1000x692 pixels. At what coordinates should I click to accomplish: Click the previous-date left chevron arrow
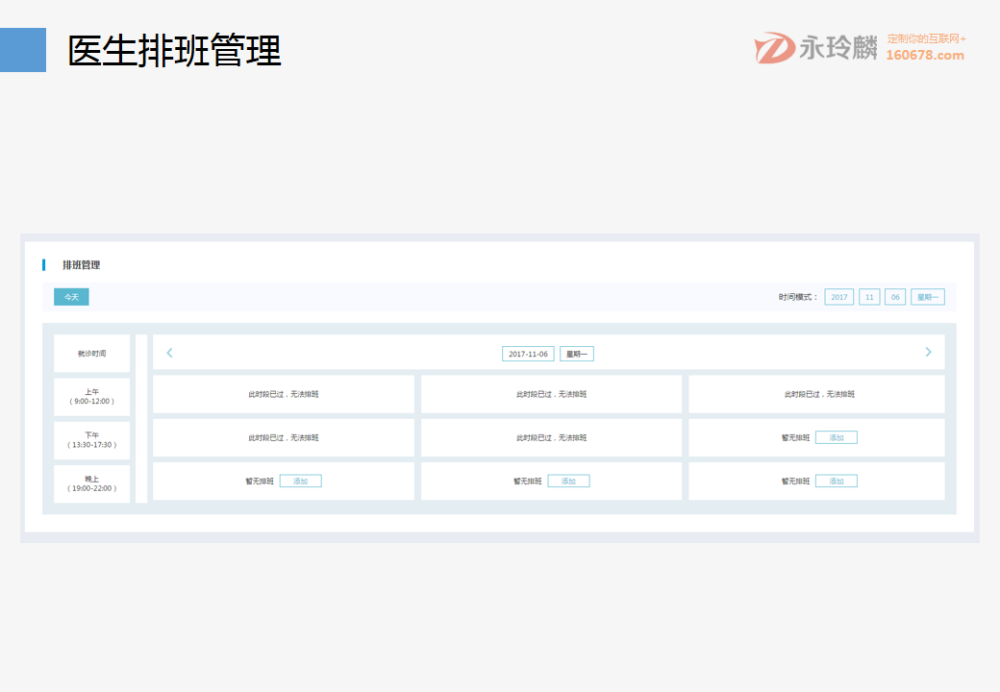169,353
